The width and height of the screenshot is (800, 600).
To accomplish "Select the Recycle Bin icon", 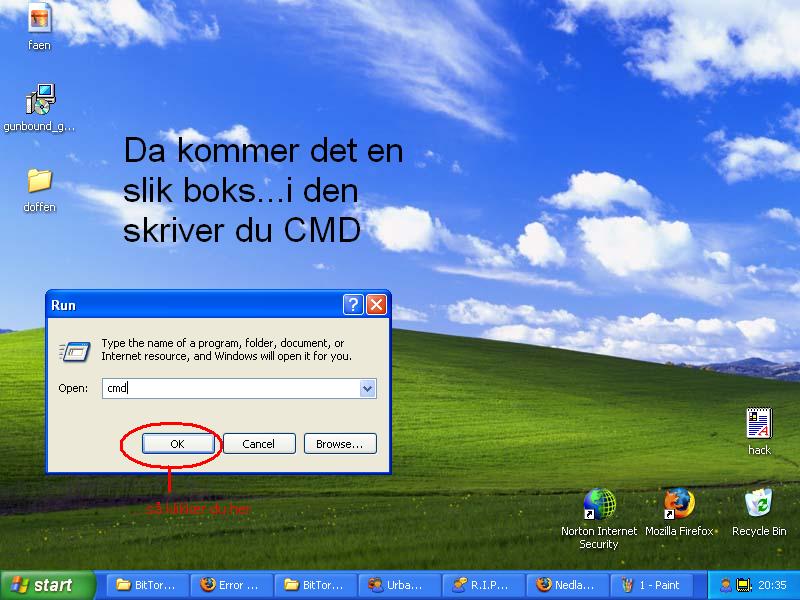I will (x=759, y=512).
